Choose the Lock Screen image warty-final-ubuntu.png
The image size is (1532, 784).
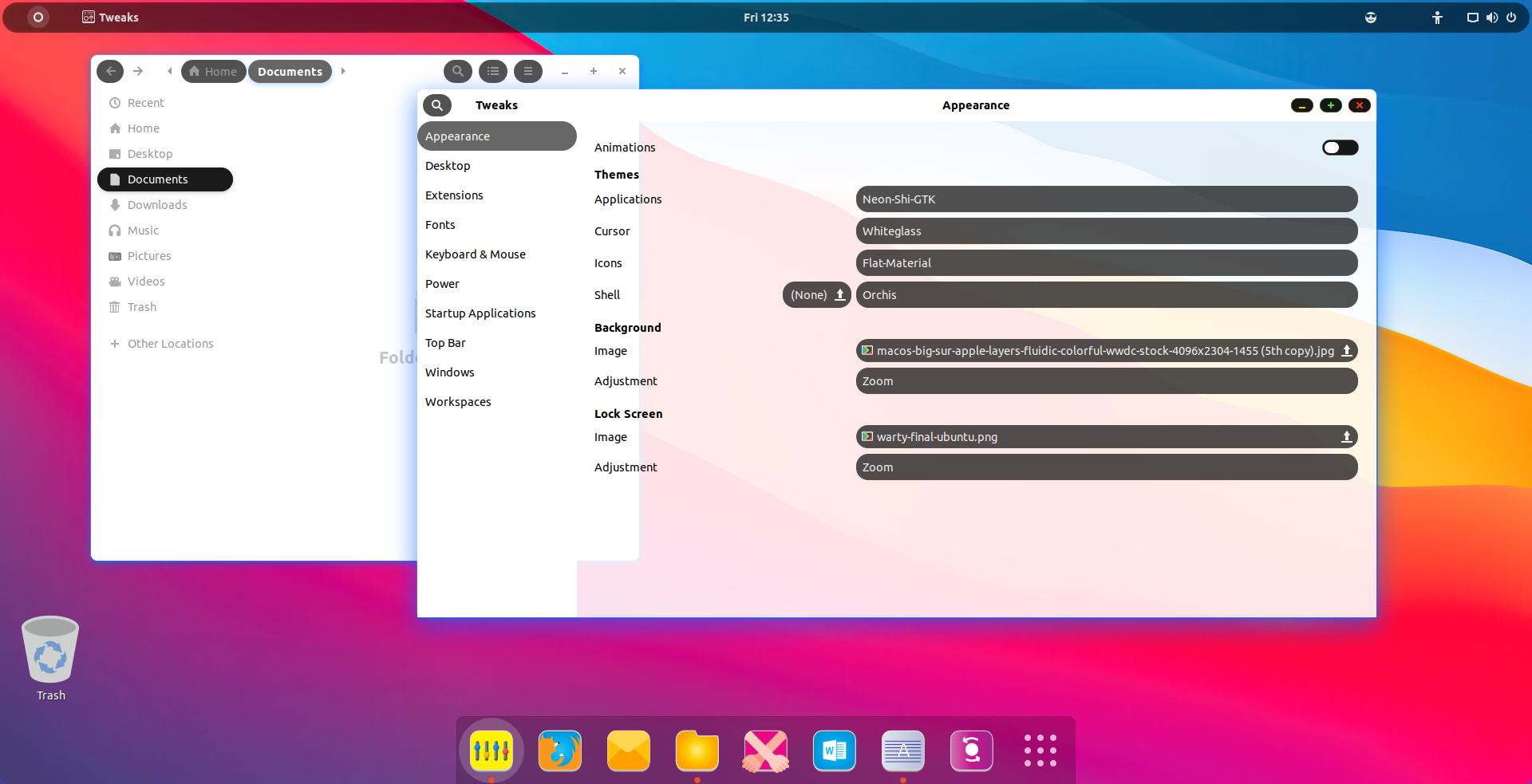pos(1107,437)
